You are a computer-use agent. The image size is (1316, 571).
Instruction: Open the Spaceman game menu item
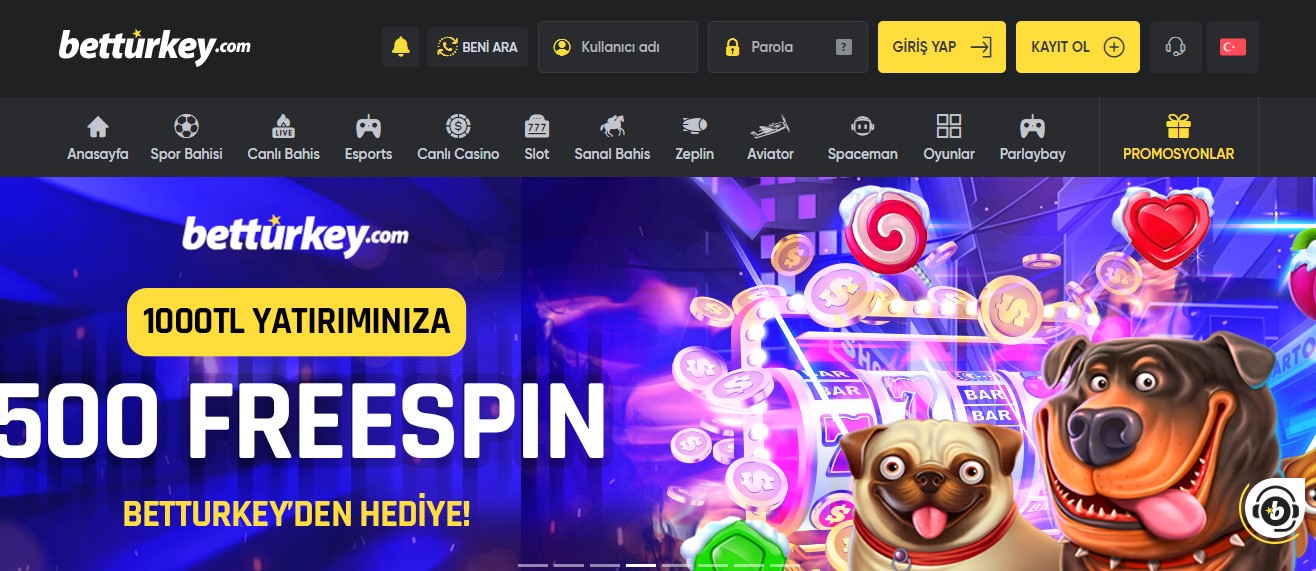pos(862,138)
